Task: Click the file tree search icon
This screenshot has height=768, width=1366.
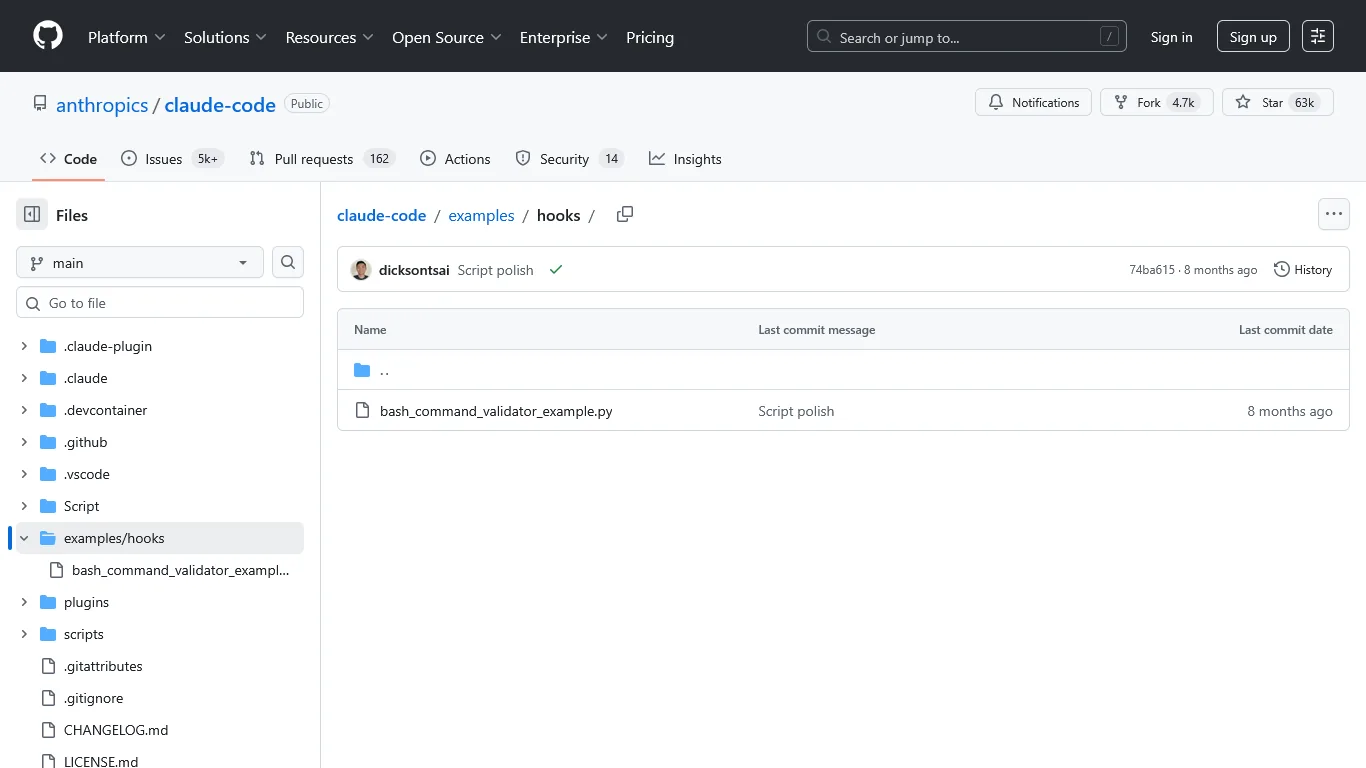Action: [288, 263]
